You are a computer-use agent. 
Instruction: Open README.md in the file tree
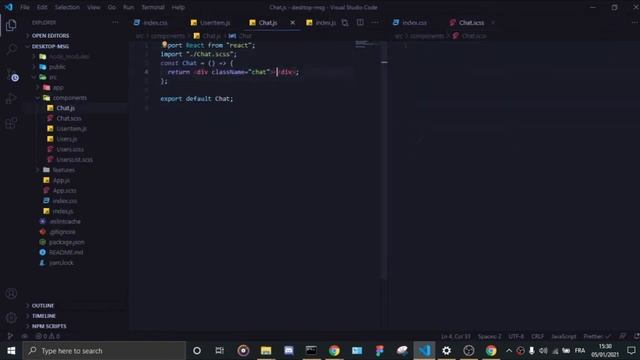(66, 252)
